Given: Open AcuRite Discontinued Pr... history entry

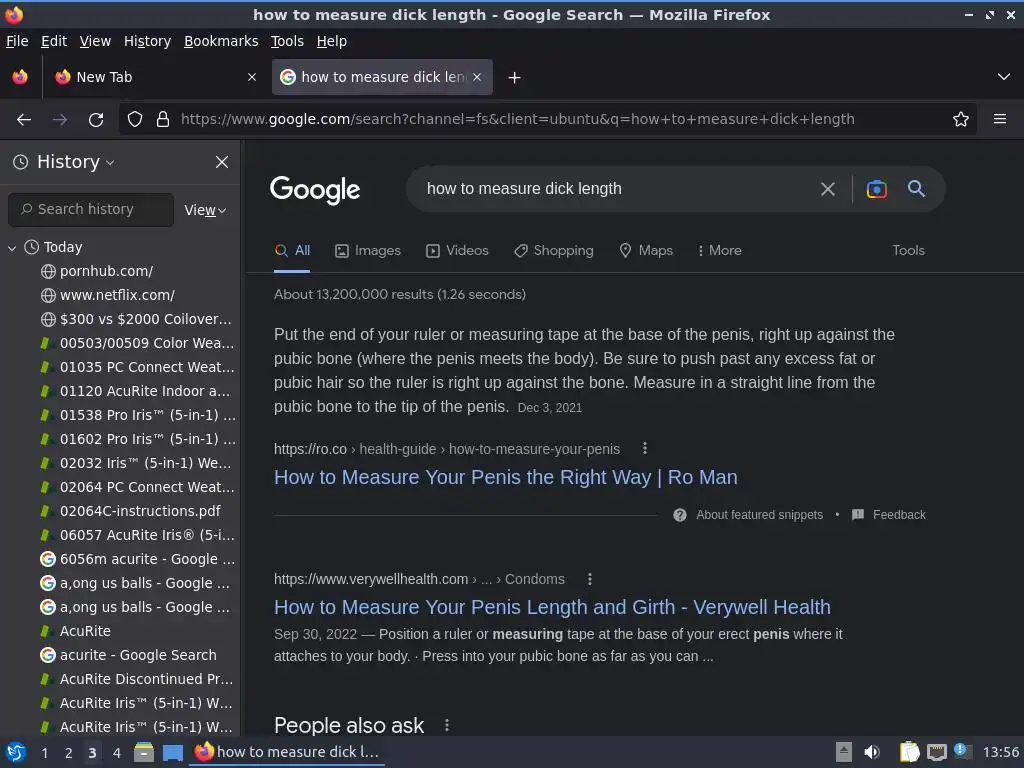Looking at the screenshot, I should (x=137, y=680).
